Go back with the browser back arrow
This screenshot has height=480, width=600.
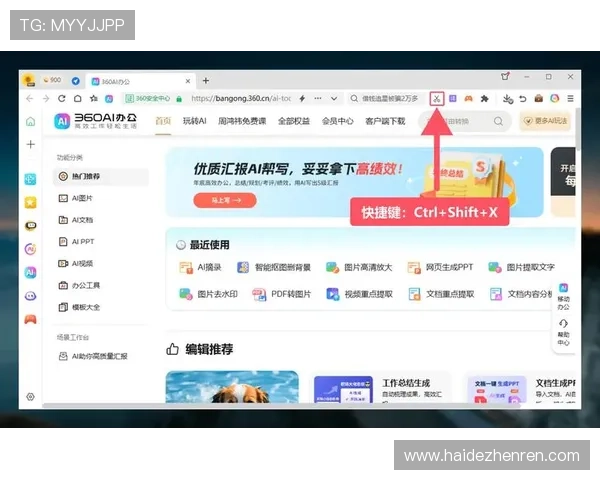coord(30,99)
